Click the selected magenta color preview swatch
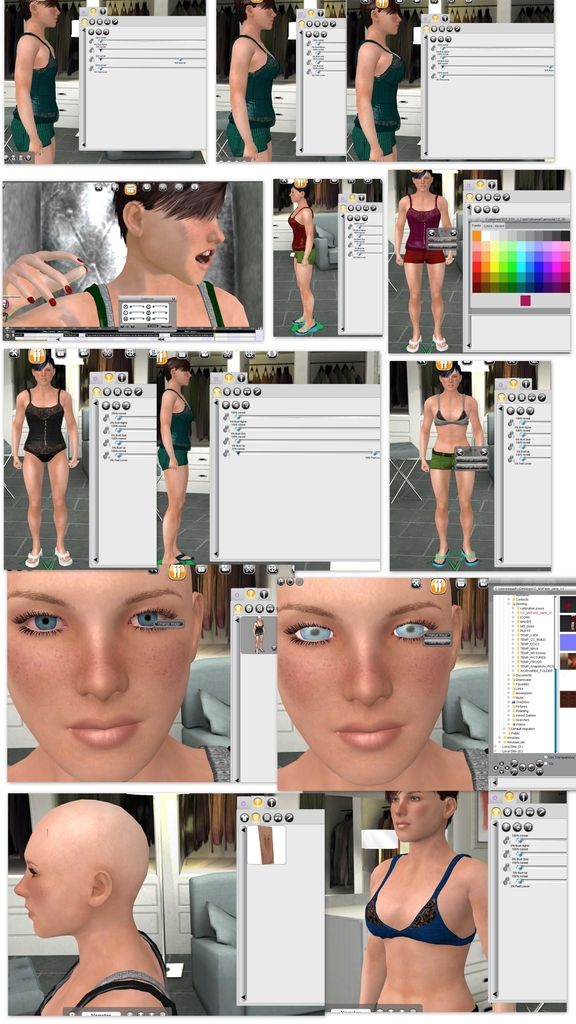Image resolution: width=576 pixels, height=1024 pixels. [x=526, y=300]
